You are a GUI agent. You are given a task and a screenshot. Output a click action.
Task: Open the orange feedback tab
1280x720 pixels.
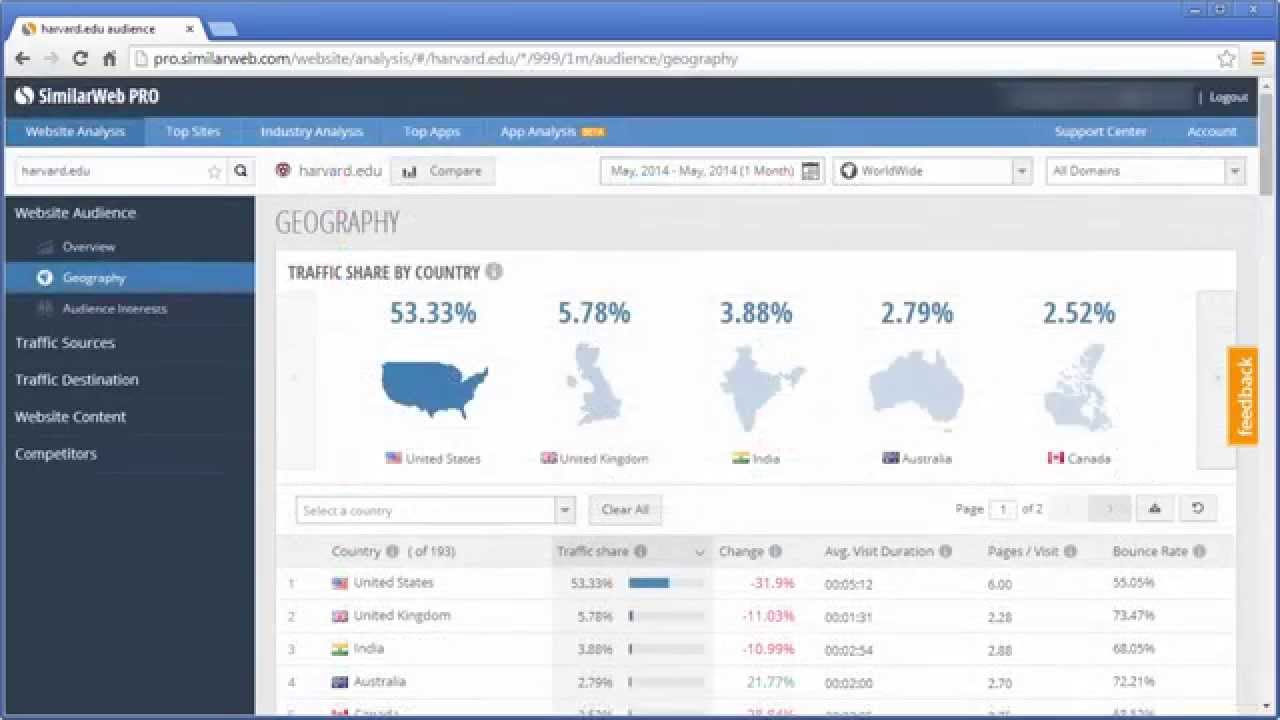1243,396
